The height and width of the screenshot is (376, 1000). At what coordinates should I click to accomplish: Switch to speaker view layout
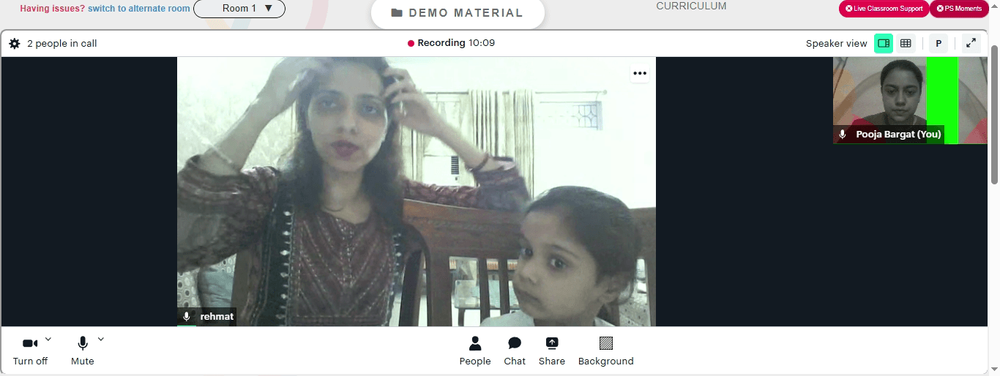pos(883,43)
